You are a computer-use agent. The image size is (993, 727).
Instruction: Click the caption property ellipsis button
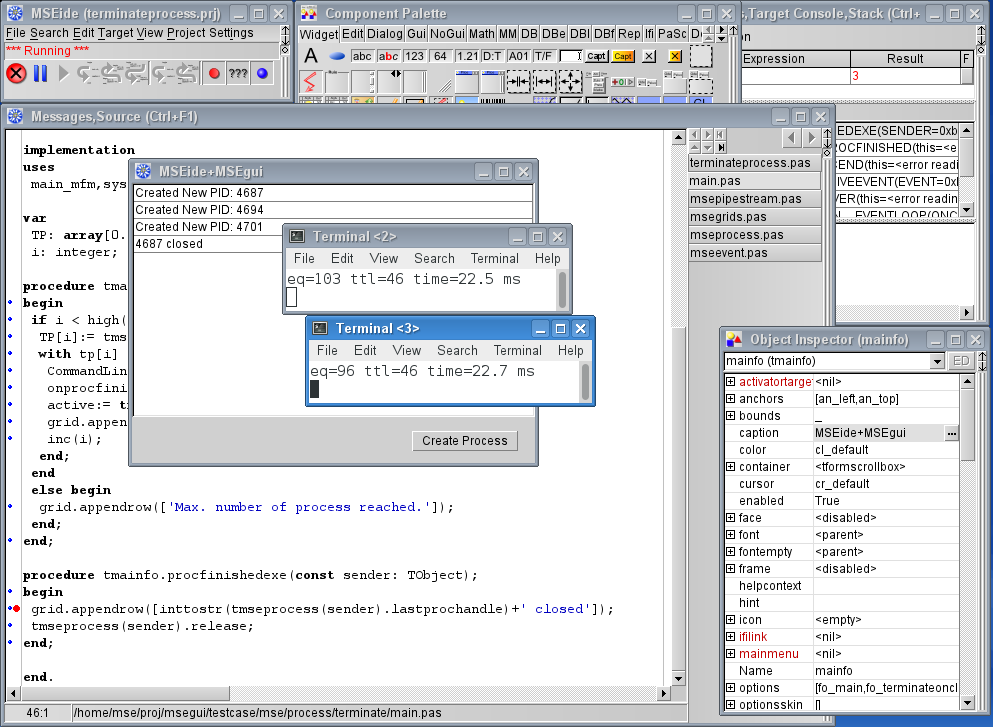[952, 433]
